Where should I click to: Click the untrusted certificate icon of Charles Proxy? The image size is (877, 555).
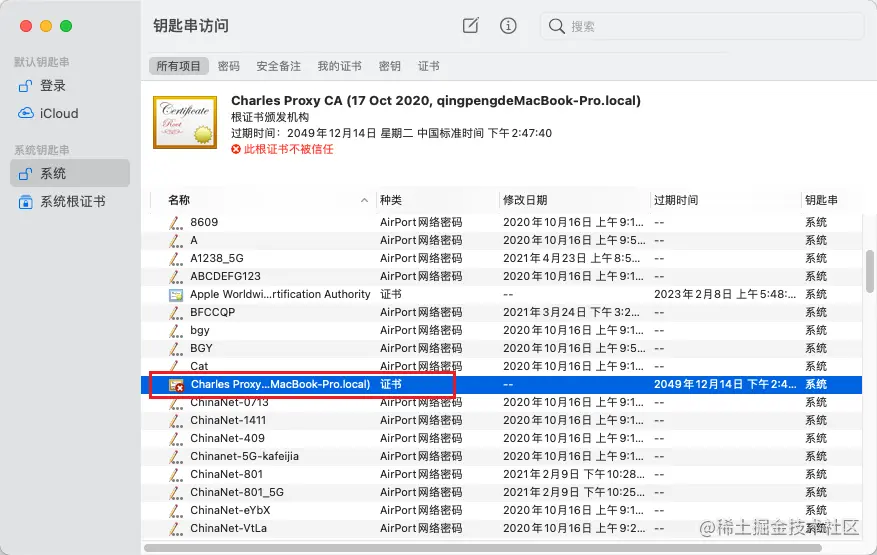[176, 385]
